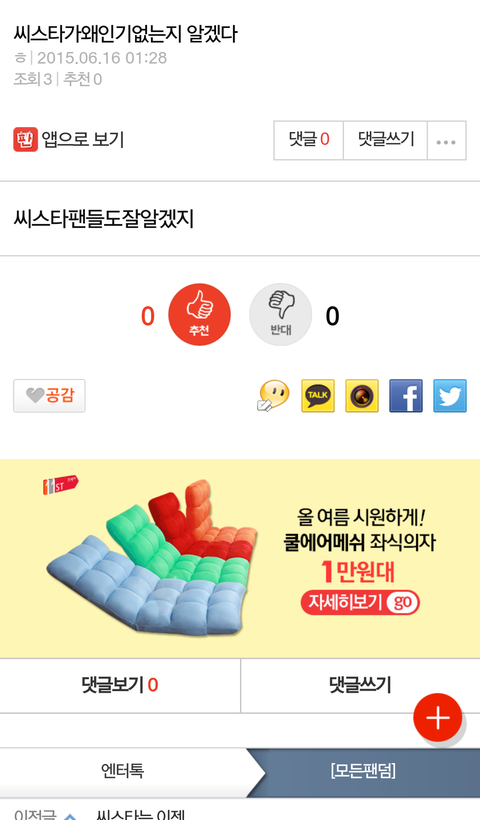Image resolution: width=480 pixels, height=820 pixels.
Task: Select the 엔터톡 tab
Action: [122, 771]
